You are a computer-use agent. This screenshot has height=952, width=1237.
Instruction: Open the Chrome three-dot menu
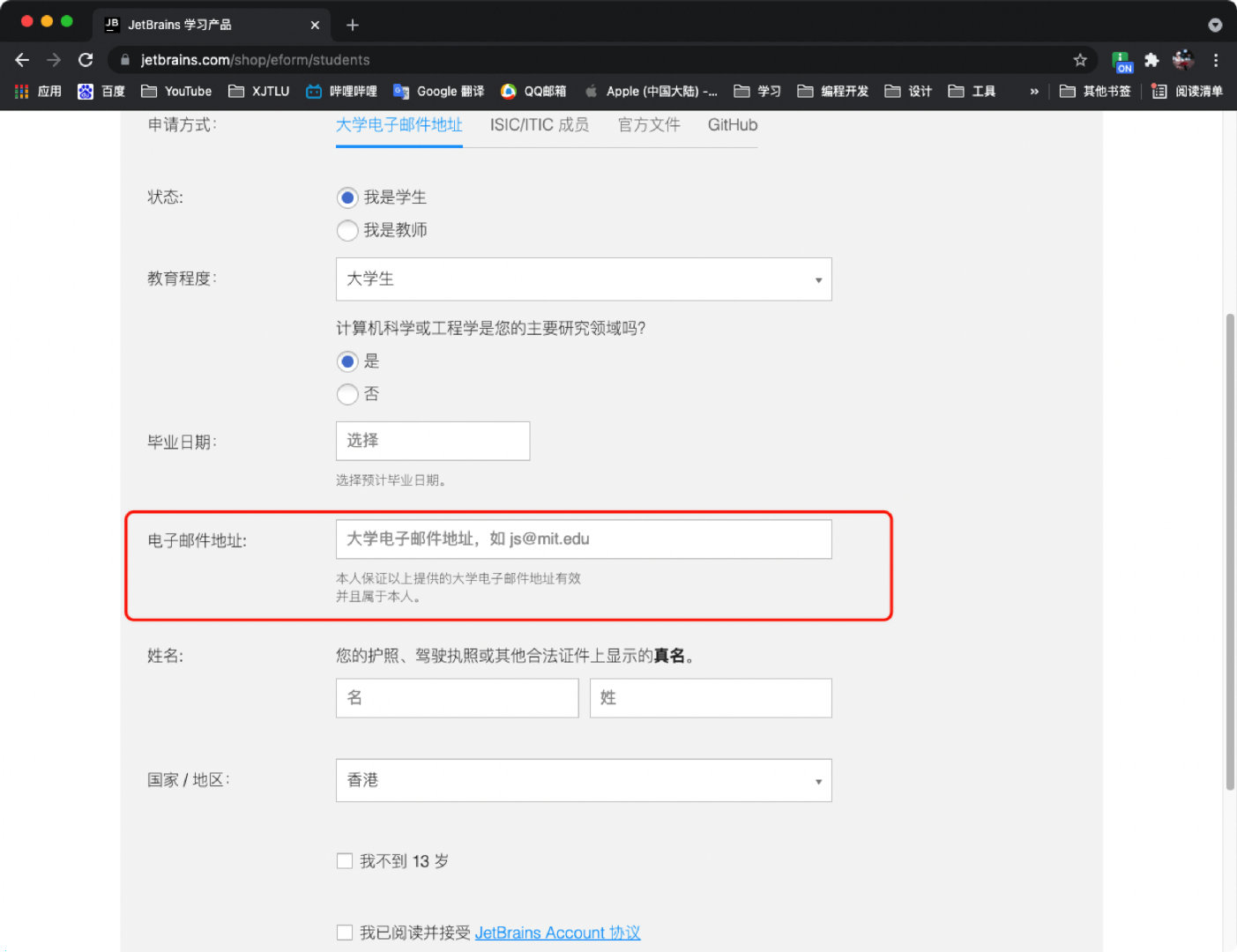(1216, 60)
